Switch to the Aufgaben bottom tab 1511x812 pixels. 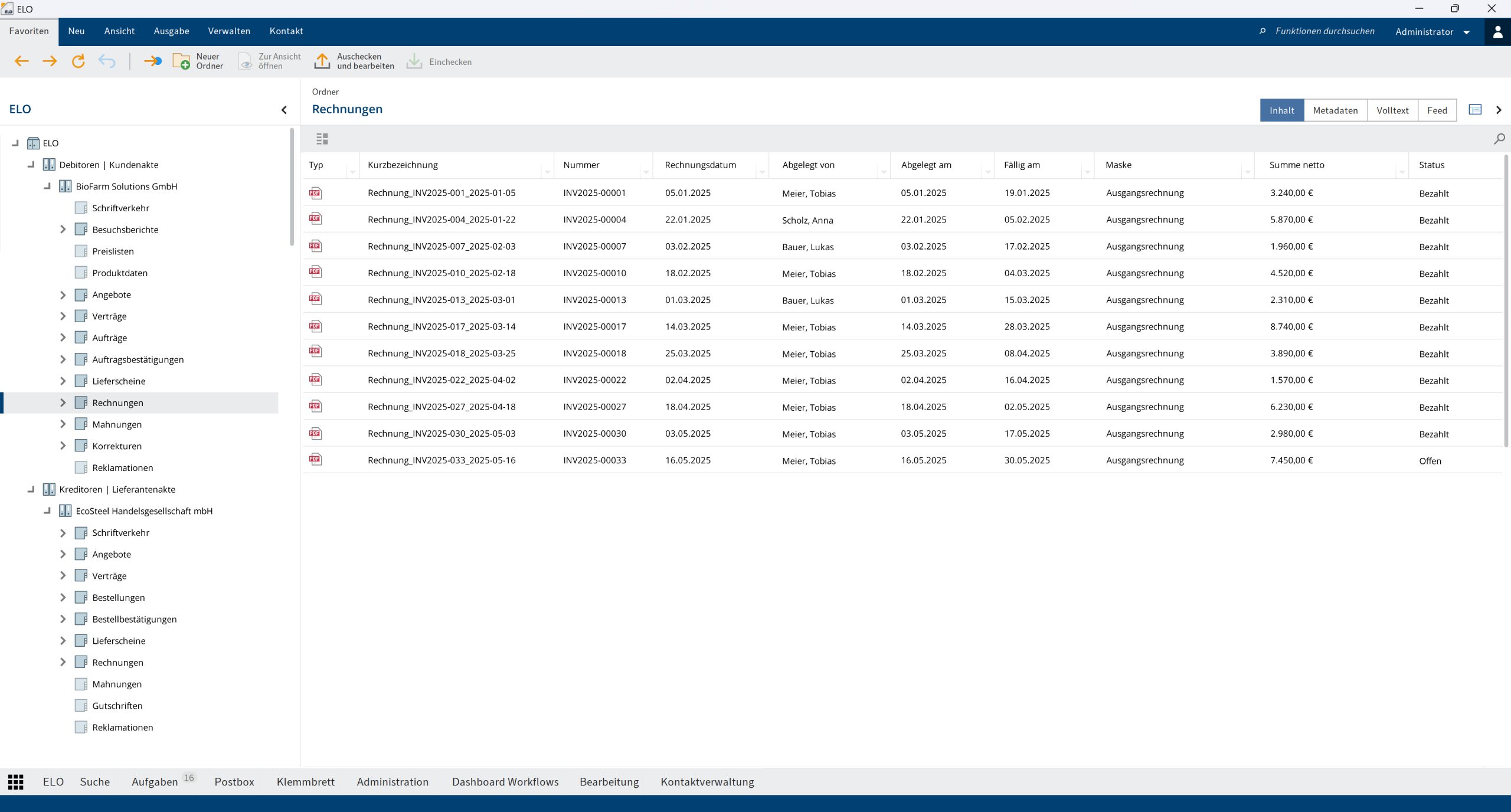(155, 782)
